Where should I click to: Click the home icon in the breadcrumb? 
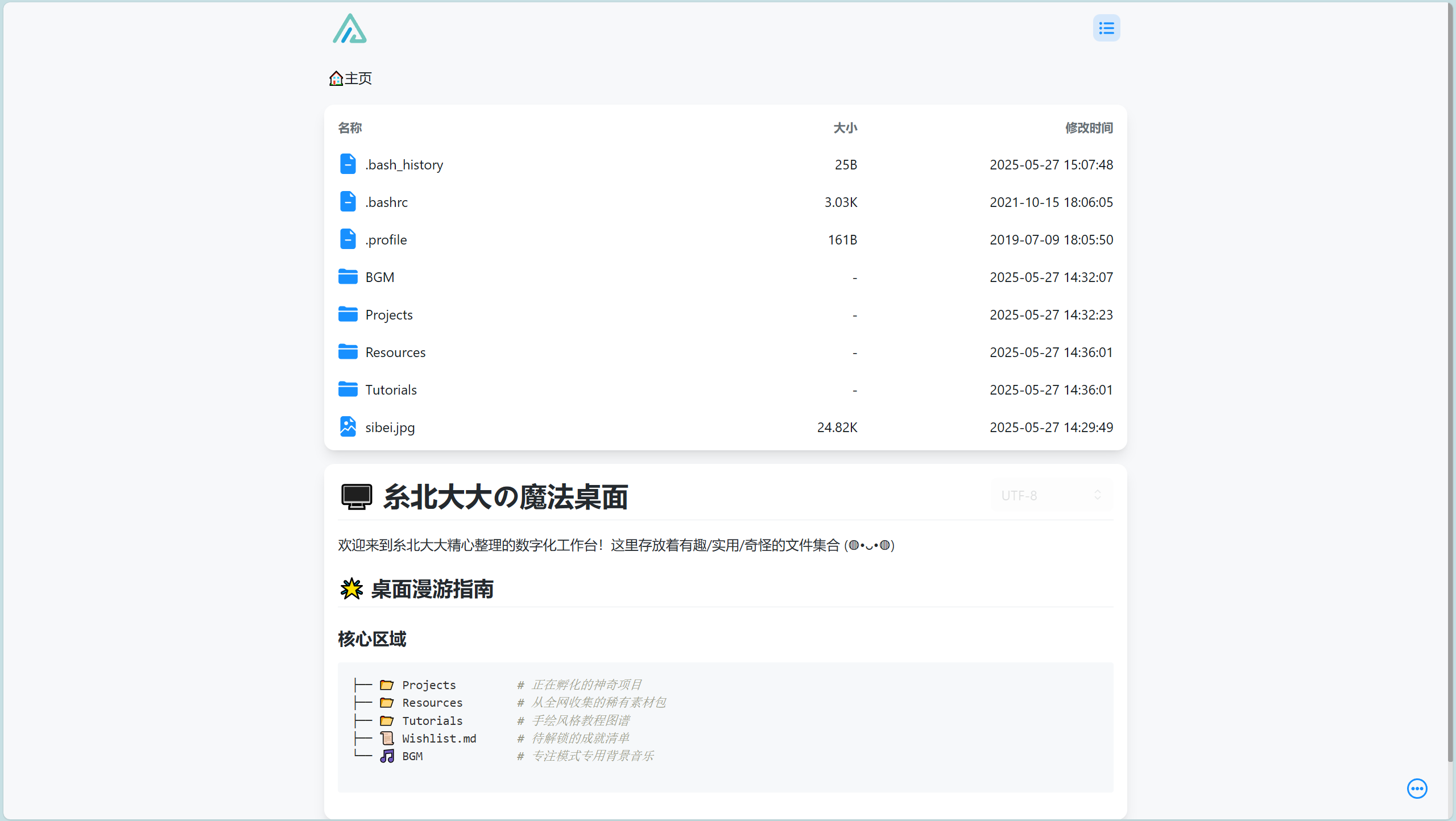(336, 78)
